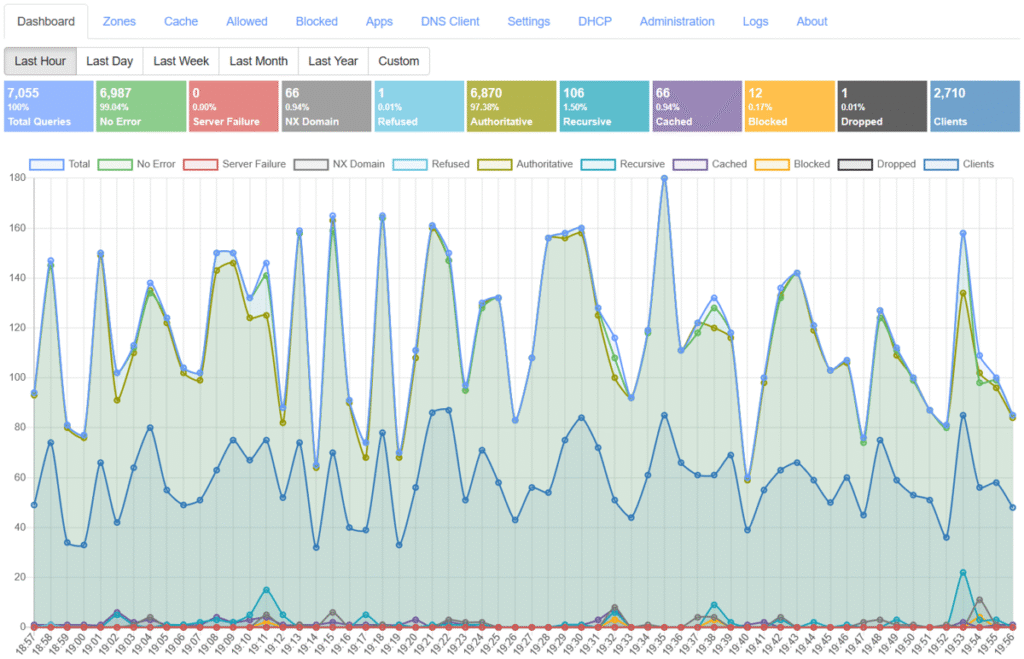The width and height of the screenshot is (1024, 659).
Task: Open the DHCP tab
Action: coord(595,21)
